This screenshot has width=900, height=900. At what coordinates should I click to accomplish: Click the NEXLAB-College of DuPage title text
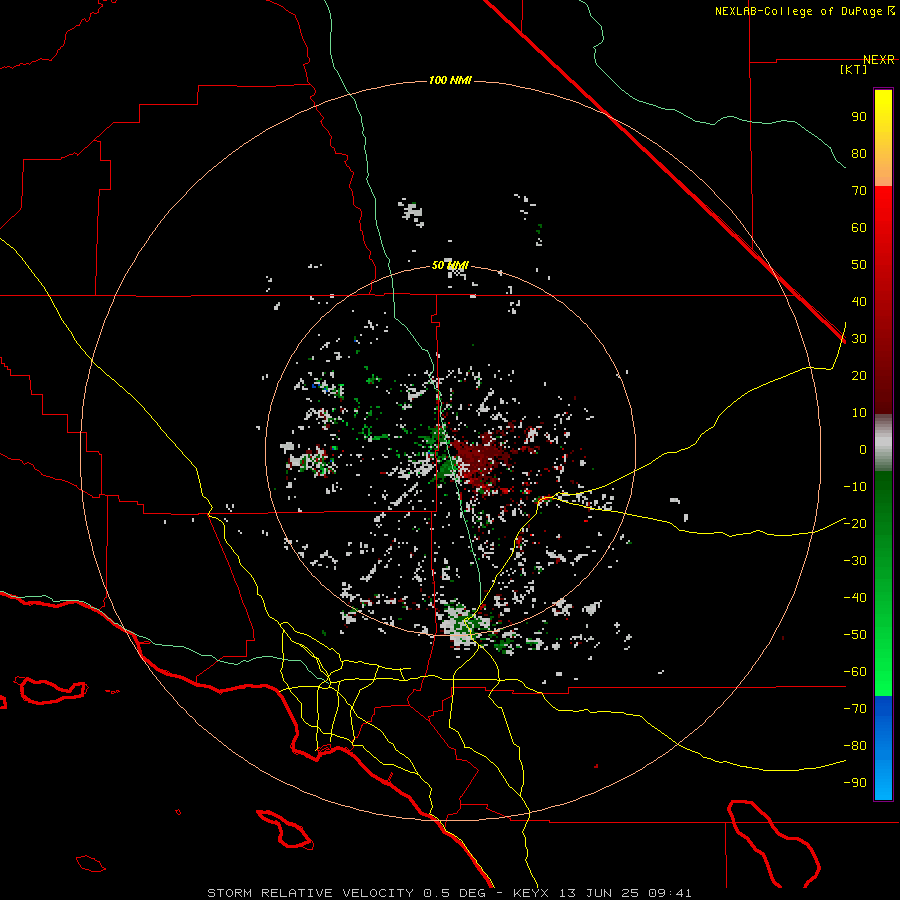(x=804, y=11)
